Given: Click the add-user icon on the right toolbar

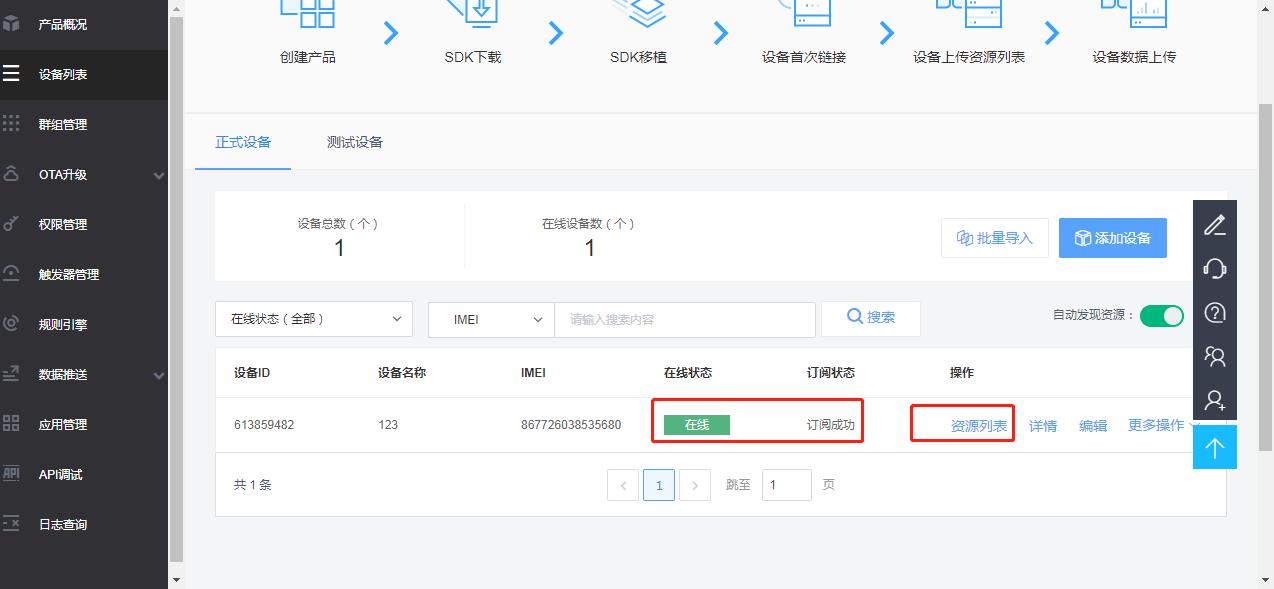Looking at the screenshot, I should [x=1214, y=399].
